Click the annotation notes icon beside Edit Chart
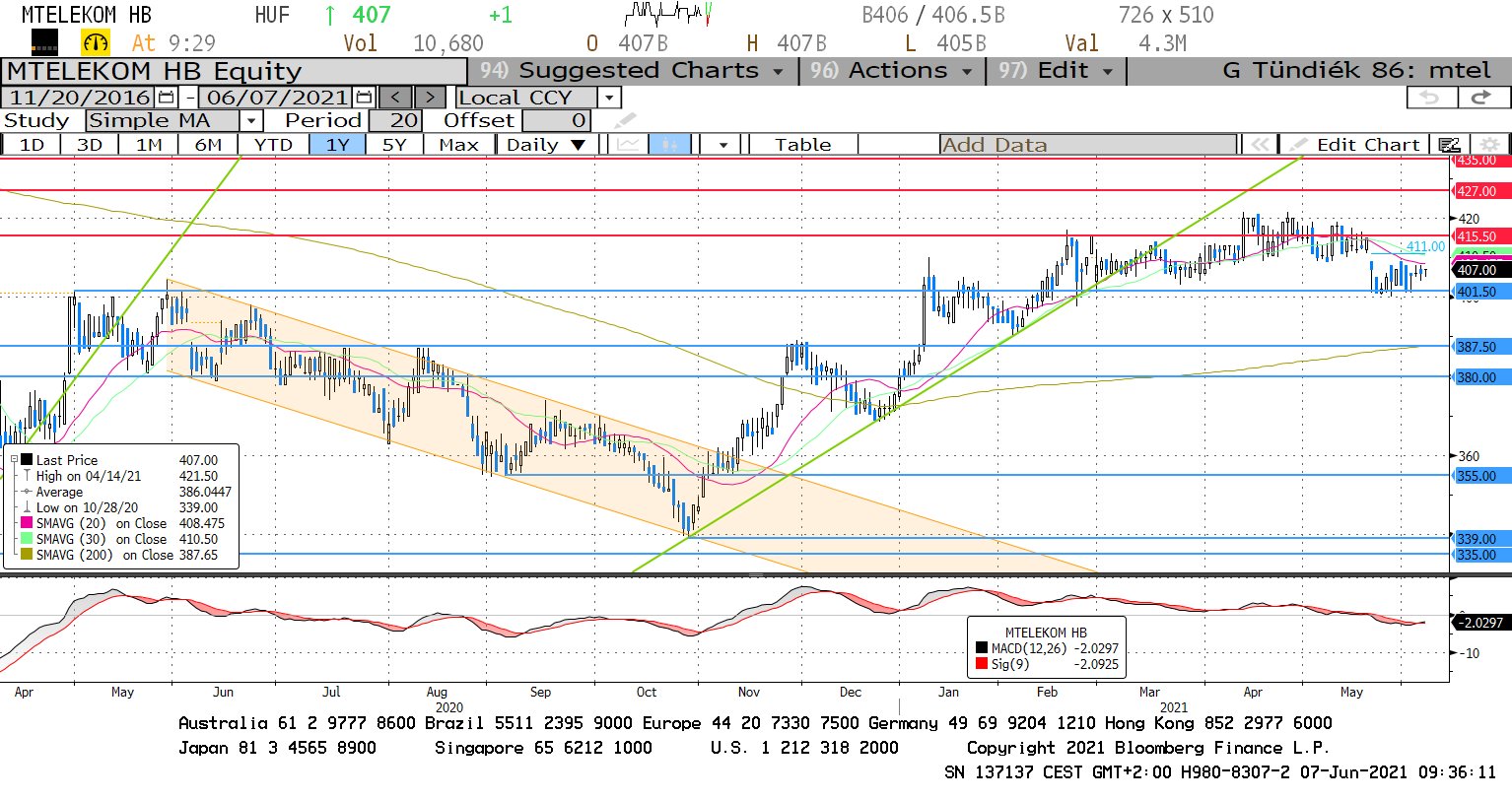1512x801 pixels. pos(1448,145)
